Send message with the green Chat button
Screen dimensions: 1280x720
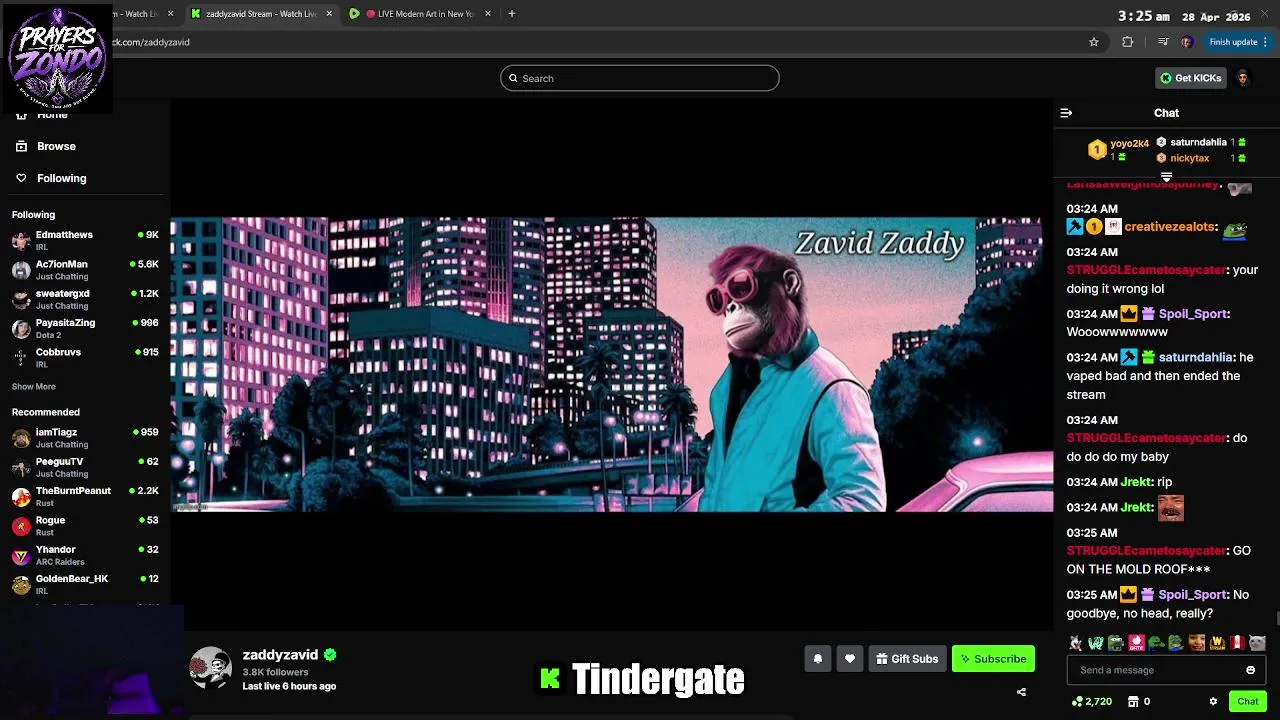coord(1248,701)
